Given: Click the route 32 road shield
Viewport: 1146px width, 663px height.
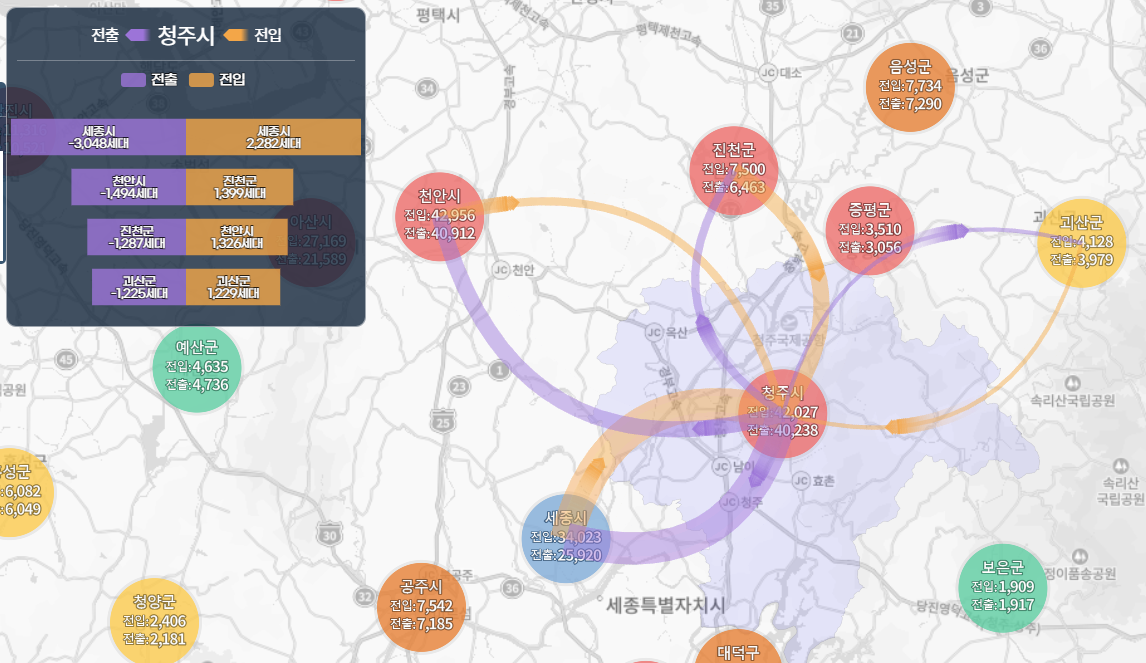Looking at the screenshot, I should (x=365, y=596).
